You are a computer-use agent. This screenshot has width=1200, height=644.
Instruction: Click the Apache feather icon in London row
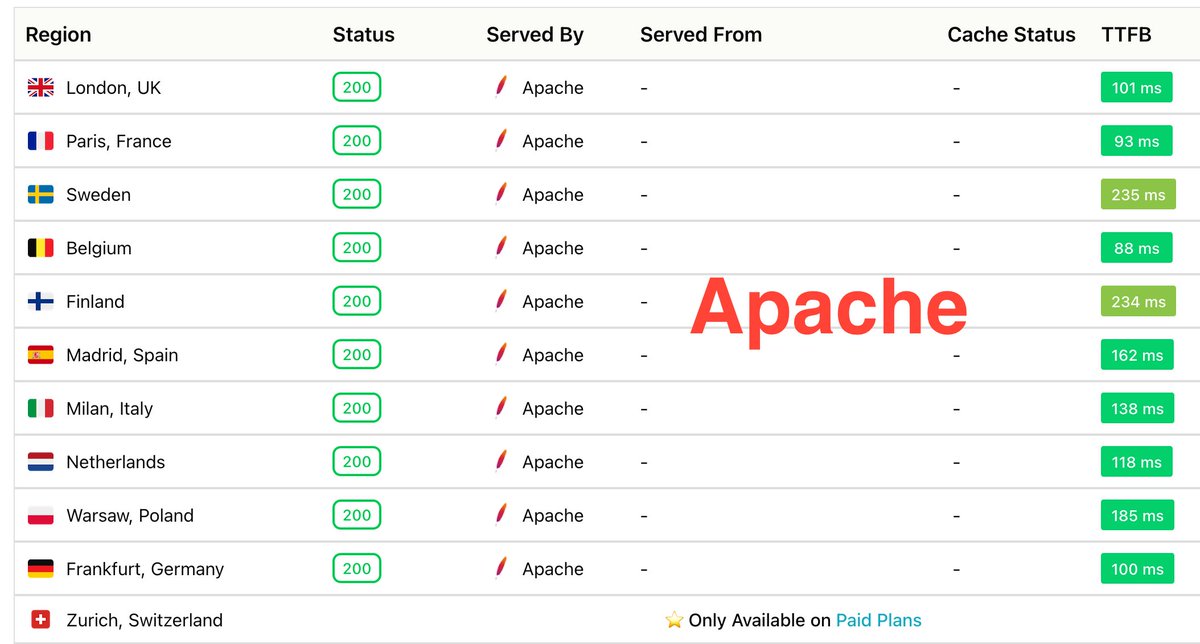click(x=501, y=87)
